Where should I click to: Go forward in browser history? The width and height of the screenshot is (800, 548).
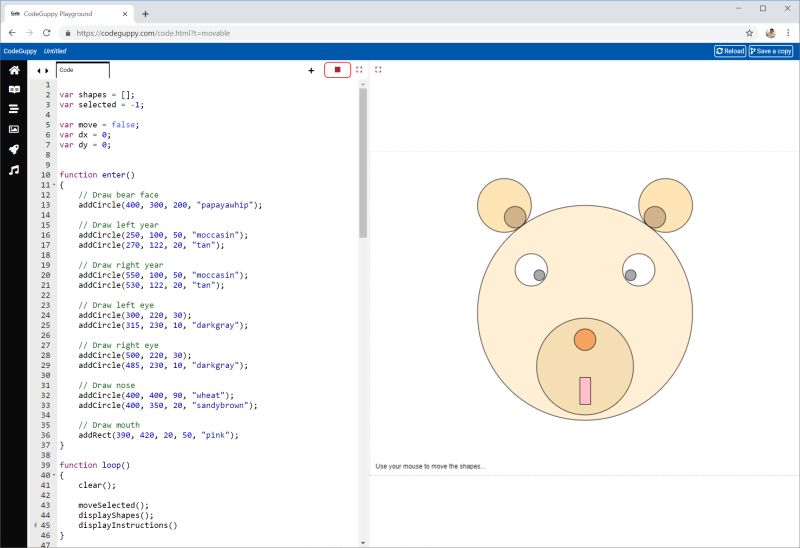click(x=29, y=33)
